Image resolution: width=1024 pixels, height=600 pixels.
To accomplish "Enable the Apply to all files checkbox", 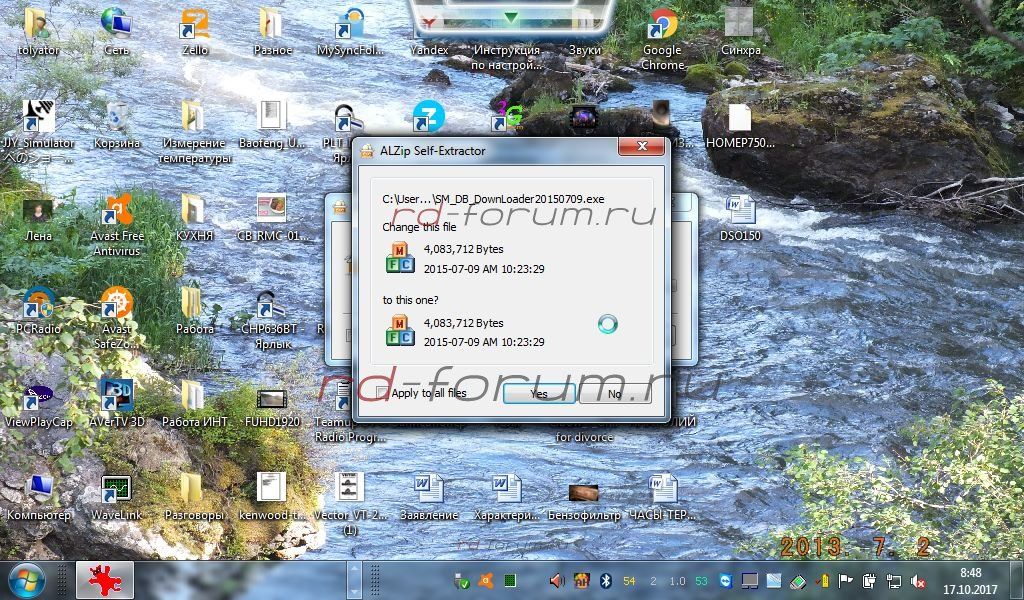I will point(382,393).
